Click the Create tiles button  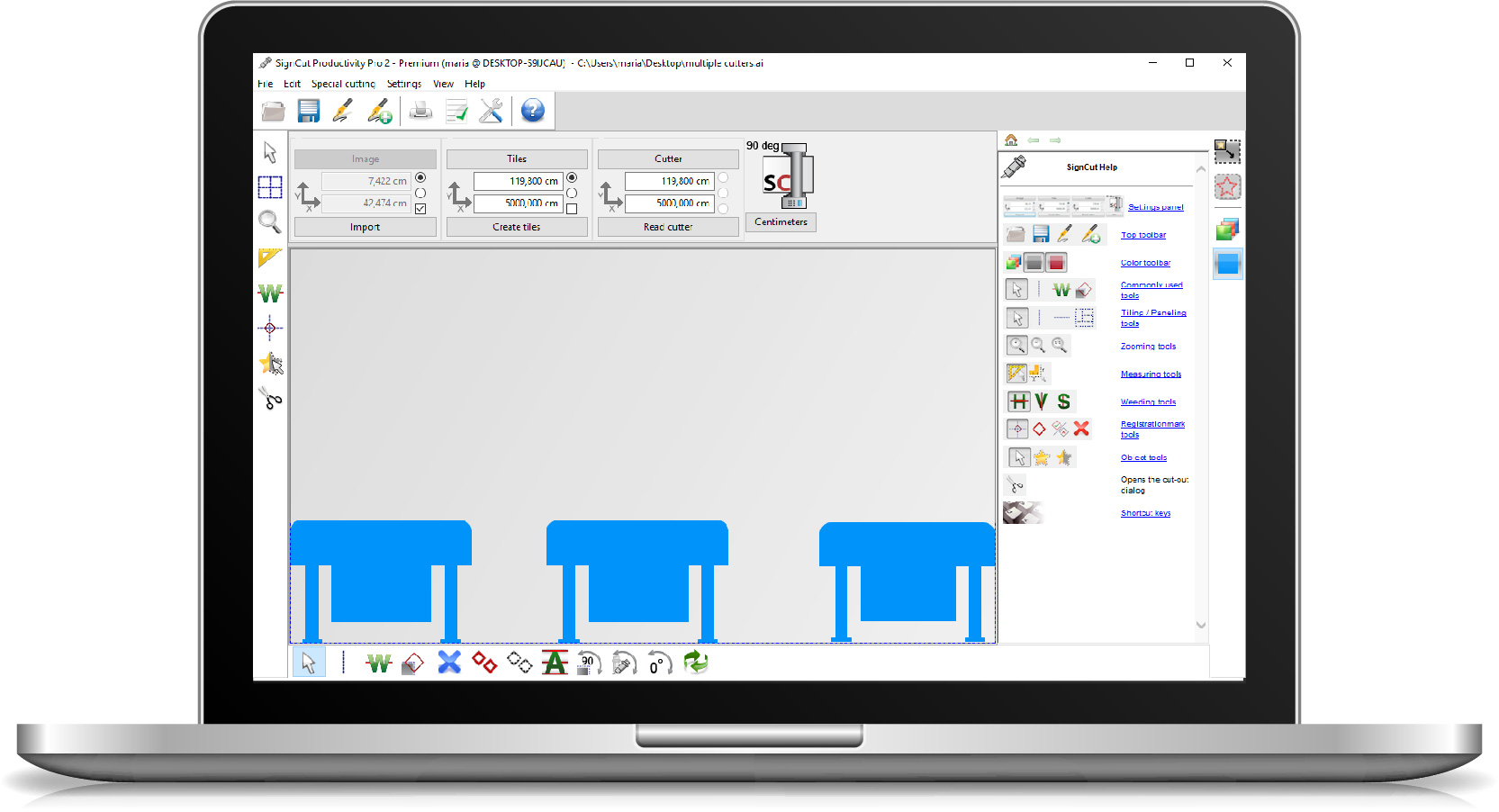click(516, 227)
